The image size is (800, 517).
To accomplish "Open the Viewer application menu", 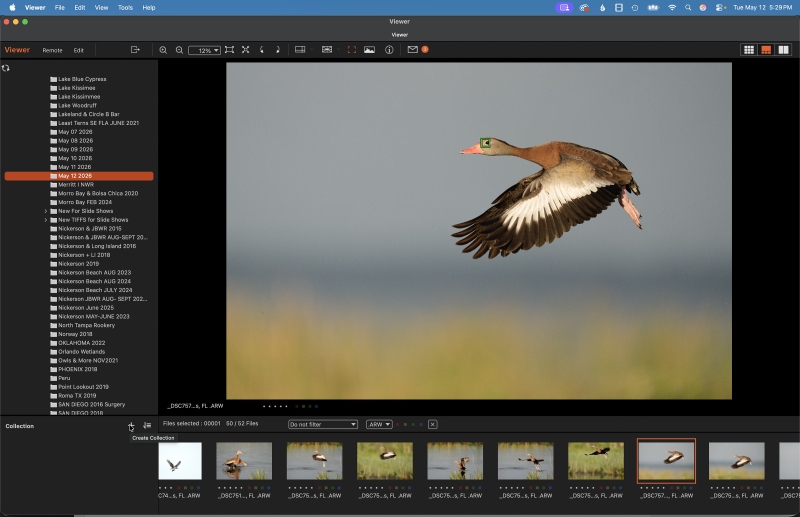I will (35, 8).
